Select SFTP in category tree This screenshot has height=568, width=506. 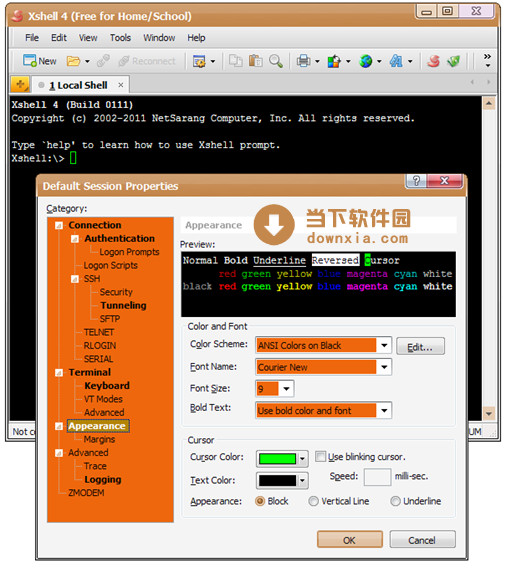109,319
